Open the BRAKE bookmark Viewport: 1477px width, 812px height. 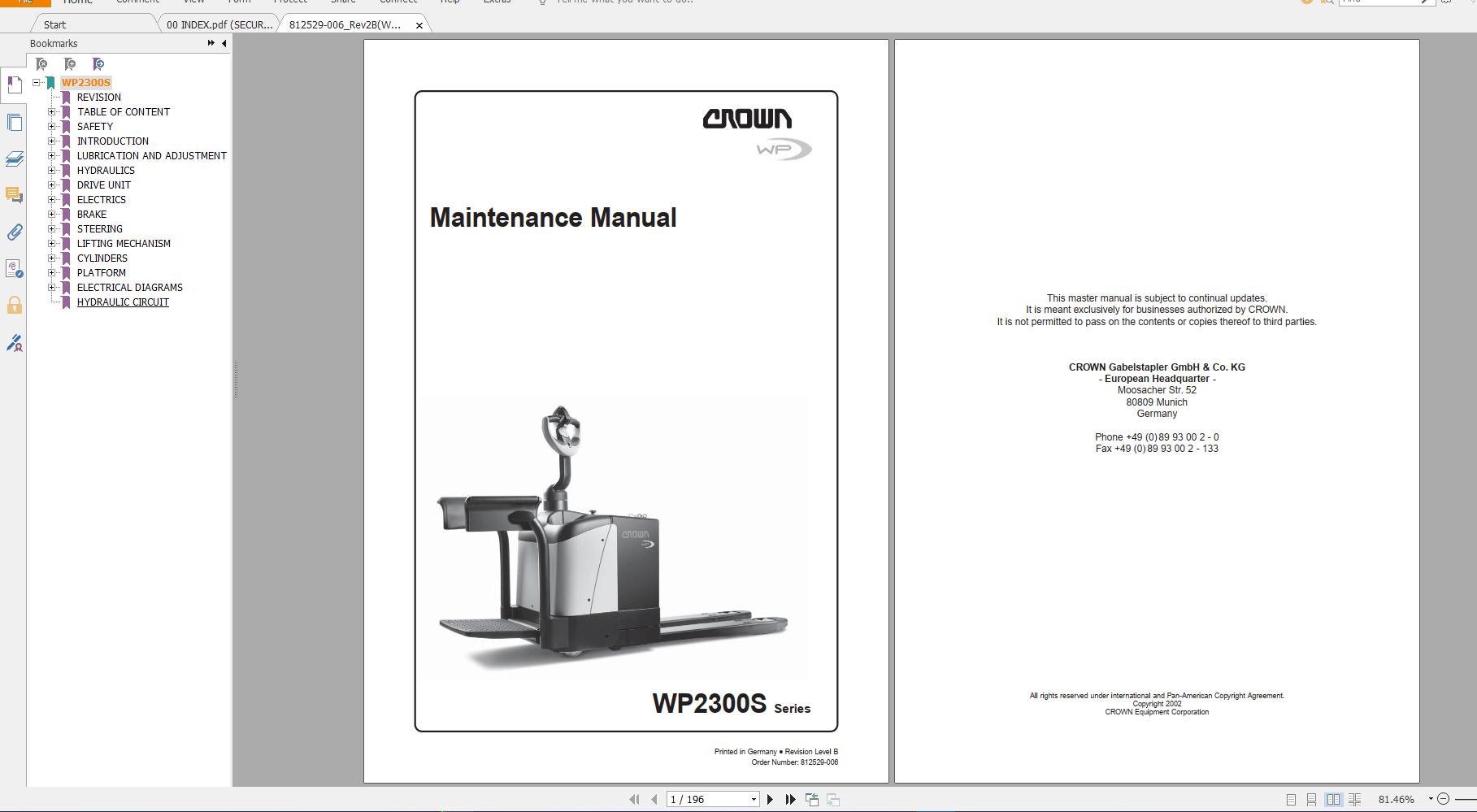coord(92,214)
